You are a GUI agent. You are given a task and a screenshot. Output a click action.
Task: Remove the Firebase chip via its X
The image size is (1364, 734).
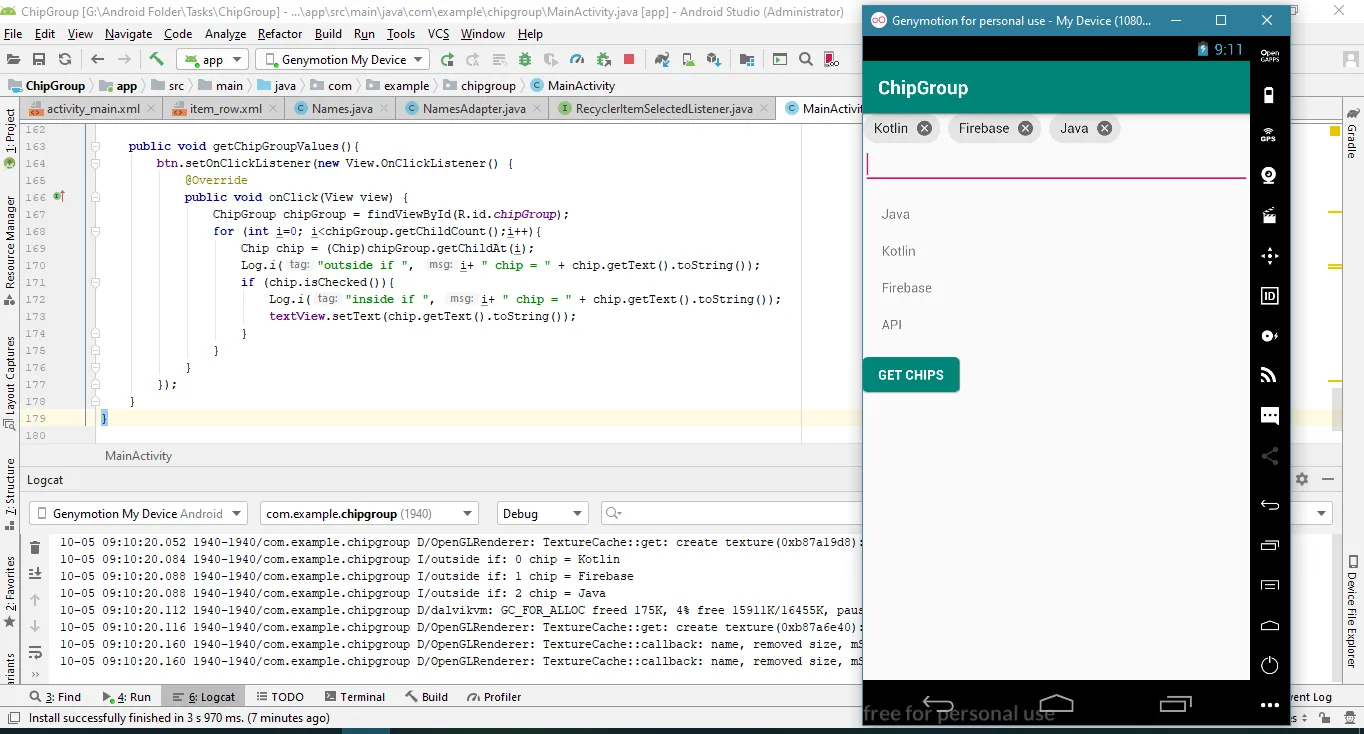[x=1025, y=128]
